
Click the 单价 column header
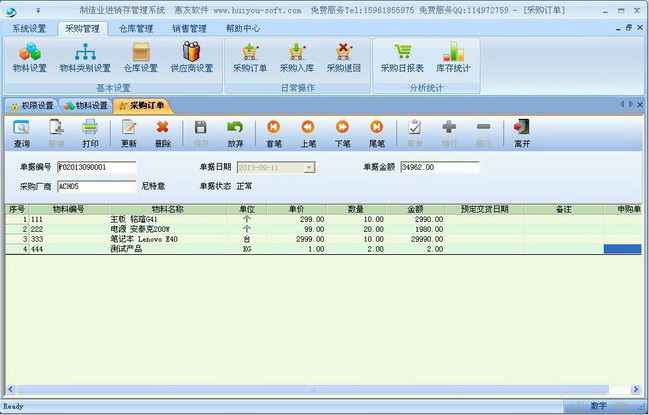[297, 209]
